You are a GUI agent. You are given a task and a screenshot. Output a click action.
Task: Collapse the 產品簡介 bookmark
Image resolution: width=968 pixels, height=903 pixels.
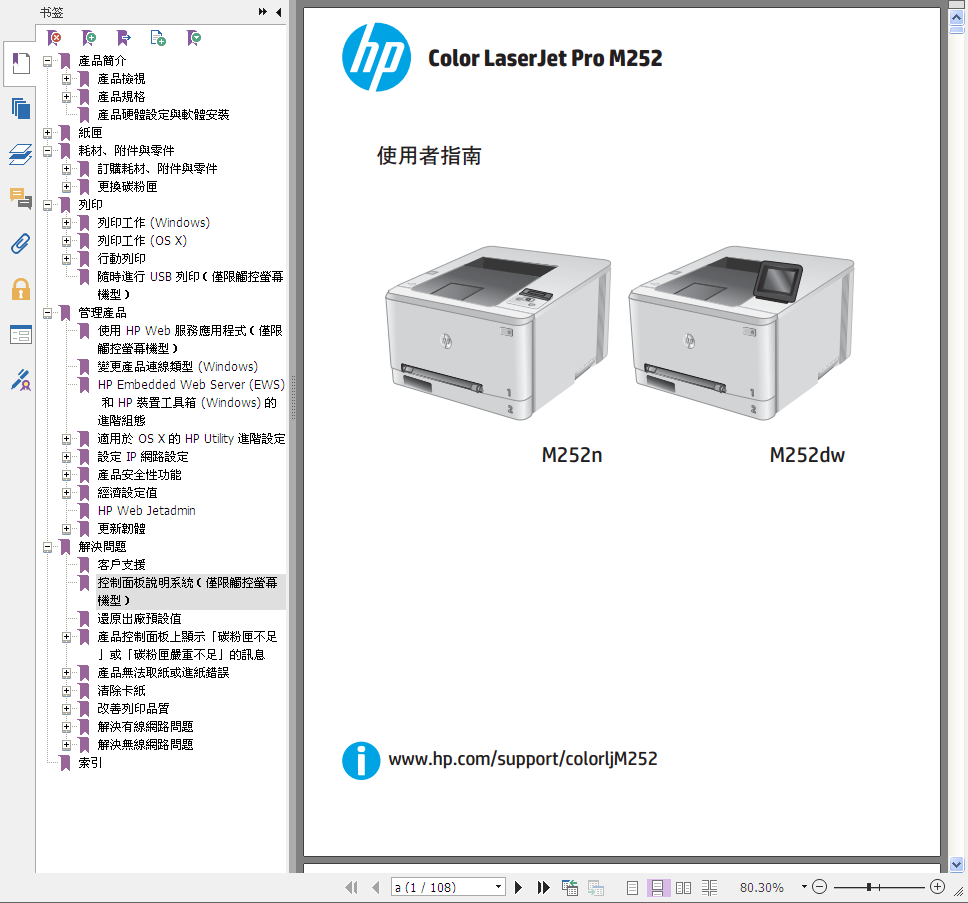pos(48,61)
